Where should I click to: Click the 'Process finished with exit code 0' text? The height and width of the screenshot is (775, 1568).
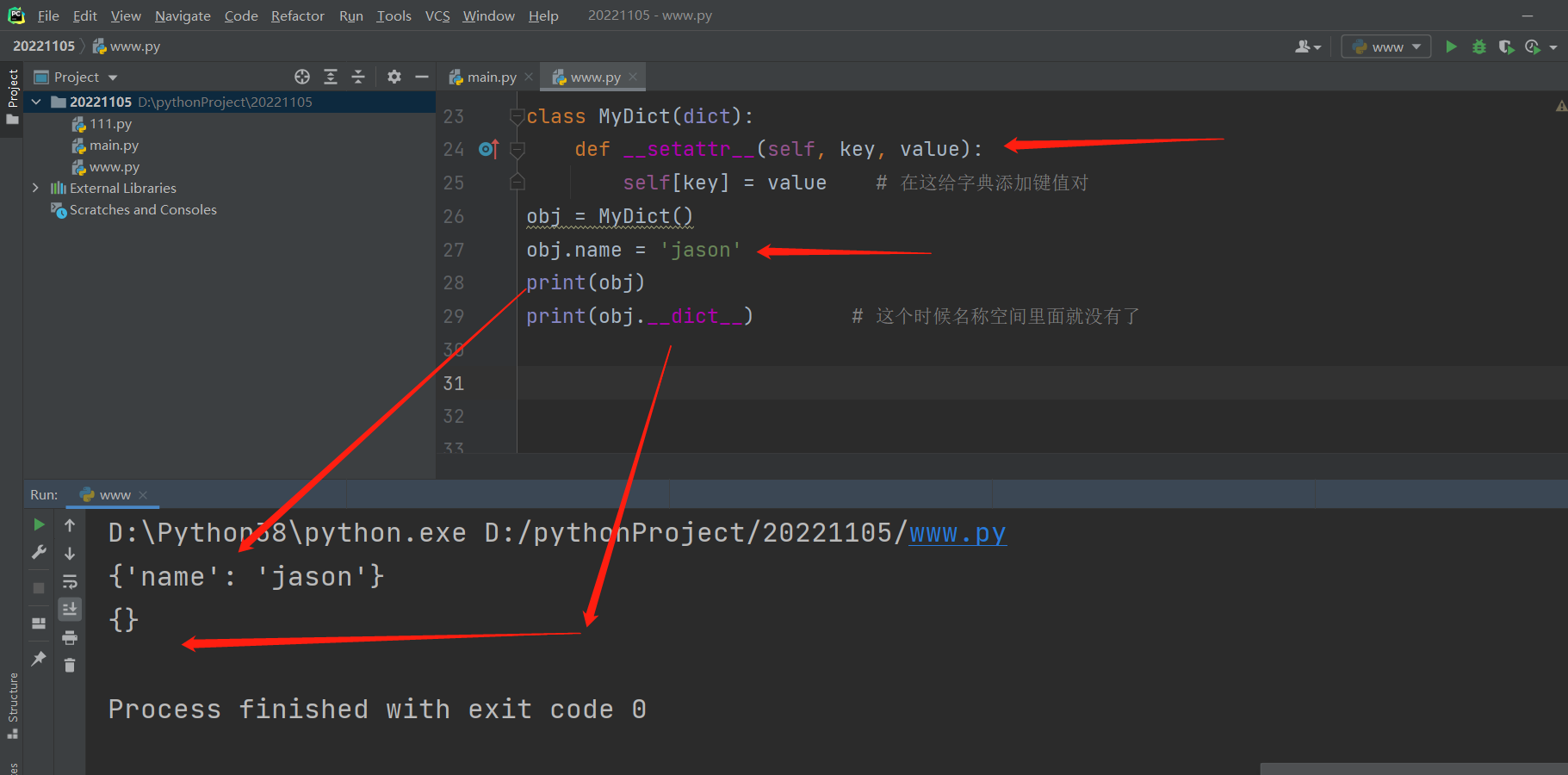[377, 710]
